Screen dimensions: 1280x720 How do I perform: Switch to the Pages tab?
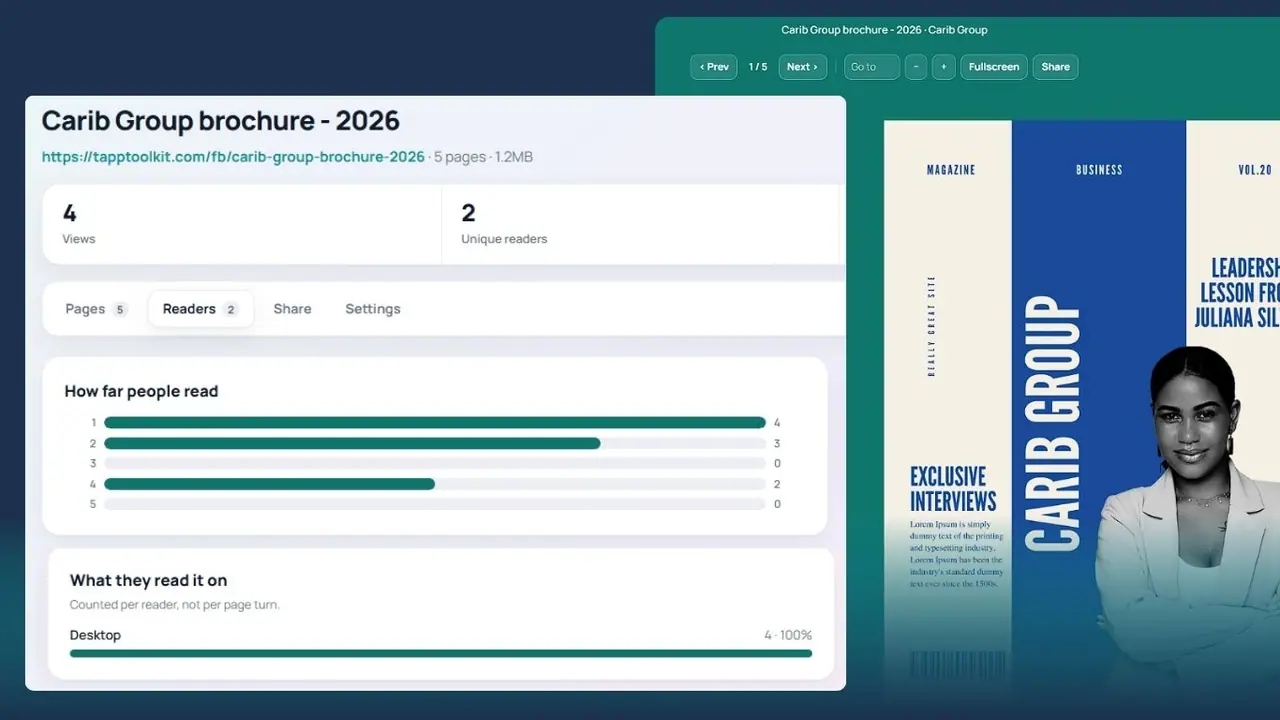(96, 309)
